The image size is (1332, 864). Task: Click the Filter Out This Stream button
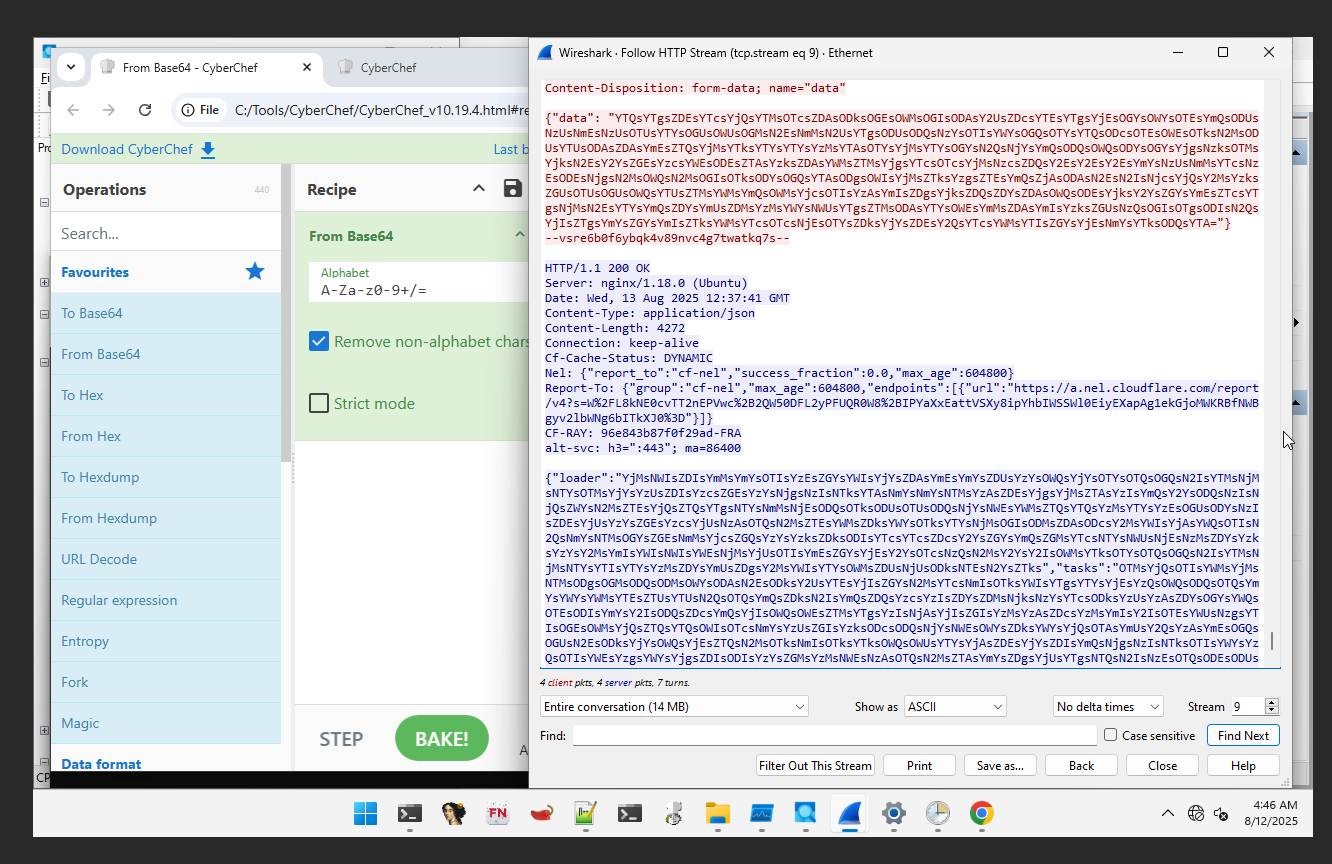(815, 765)
